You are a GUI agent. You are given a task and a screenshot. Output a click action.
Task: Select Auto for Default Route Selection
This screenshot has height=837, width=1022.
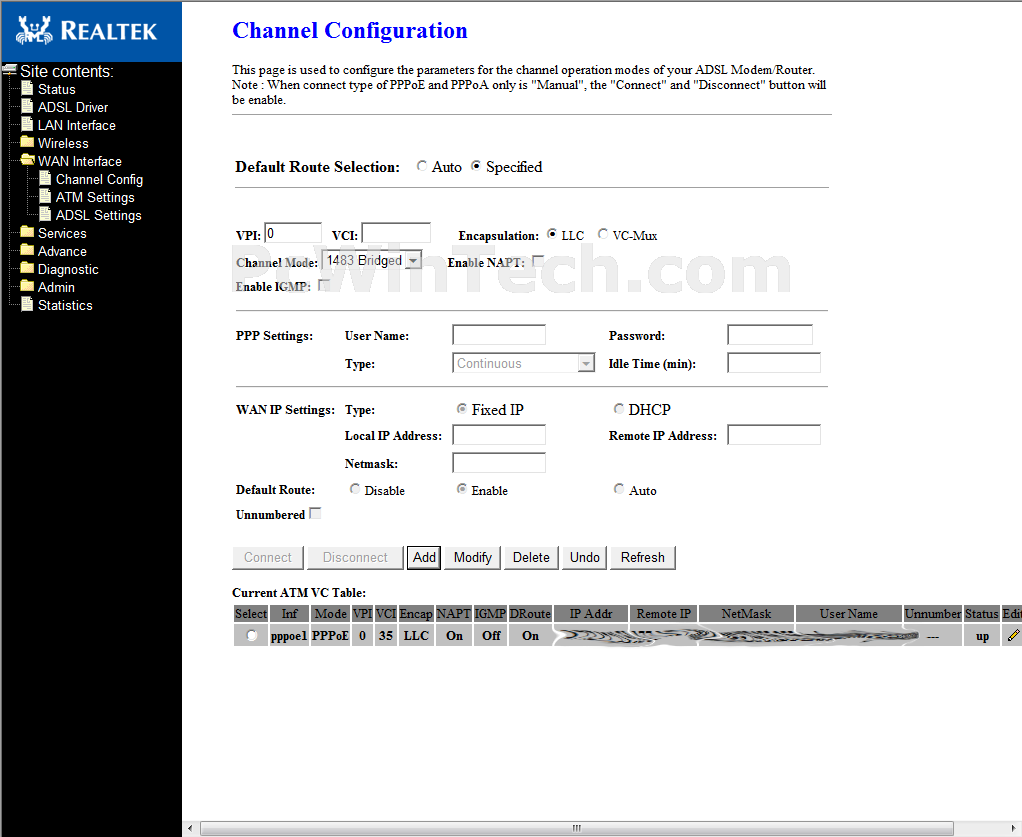click(422, 166)
